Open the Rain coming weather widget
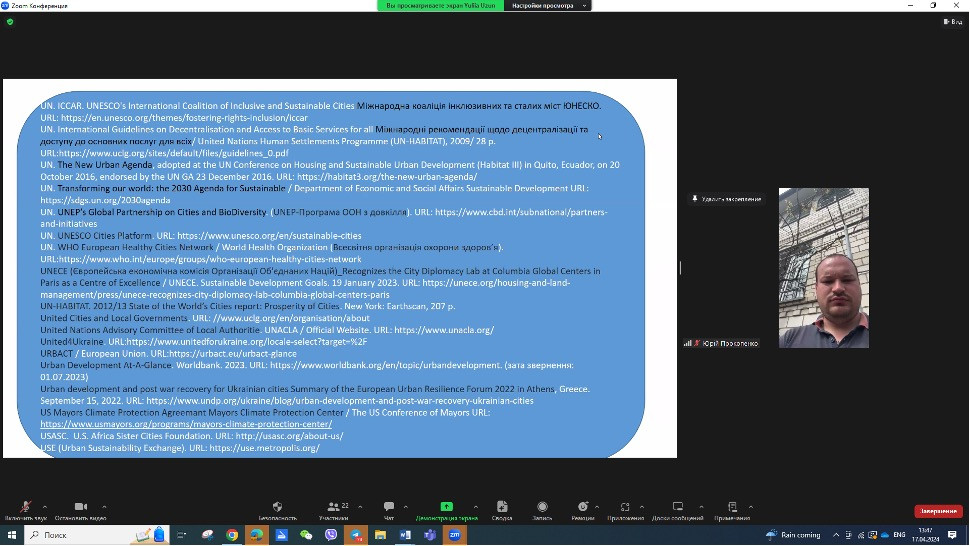This screenshot has height=546, width=970. pos(793,535)
